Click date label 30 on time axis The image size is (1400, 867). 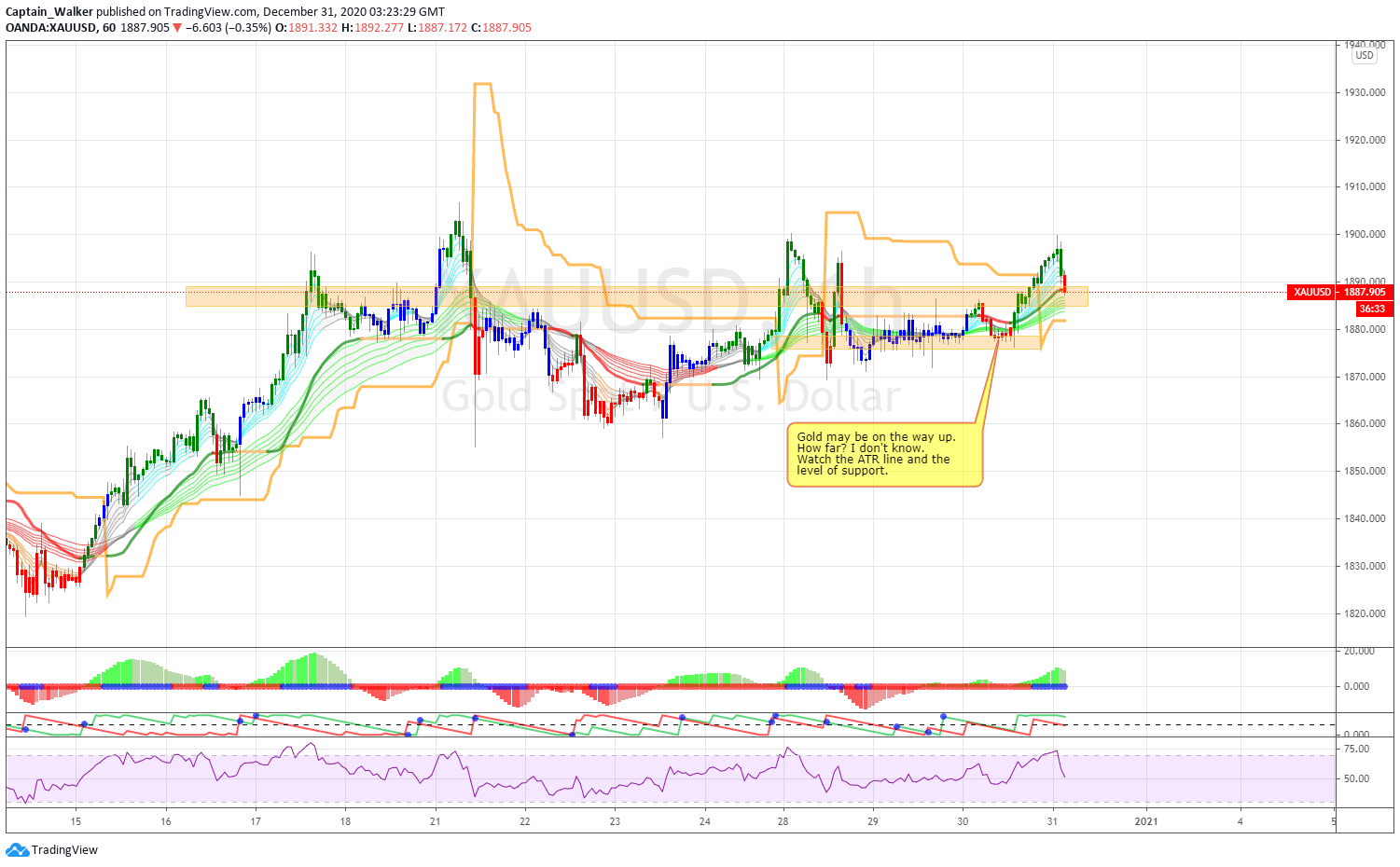pyautogui.click(x=963, y=821)
